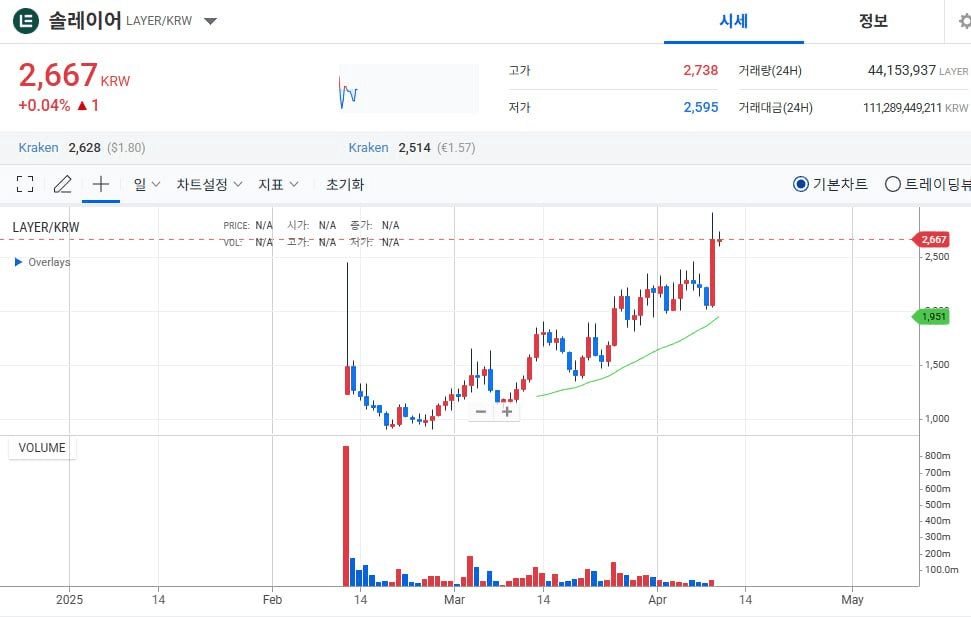Click the fullscreen chart icon

pyautogui.click(x=25, y=184)
